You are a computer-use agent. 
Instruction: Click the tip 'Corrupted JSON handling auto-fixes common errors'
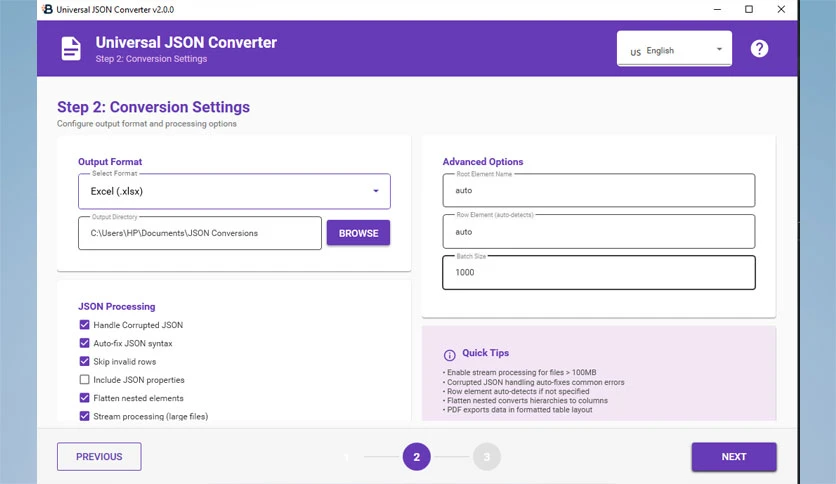click(533, 382)
